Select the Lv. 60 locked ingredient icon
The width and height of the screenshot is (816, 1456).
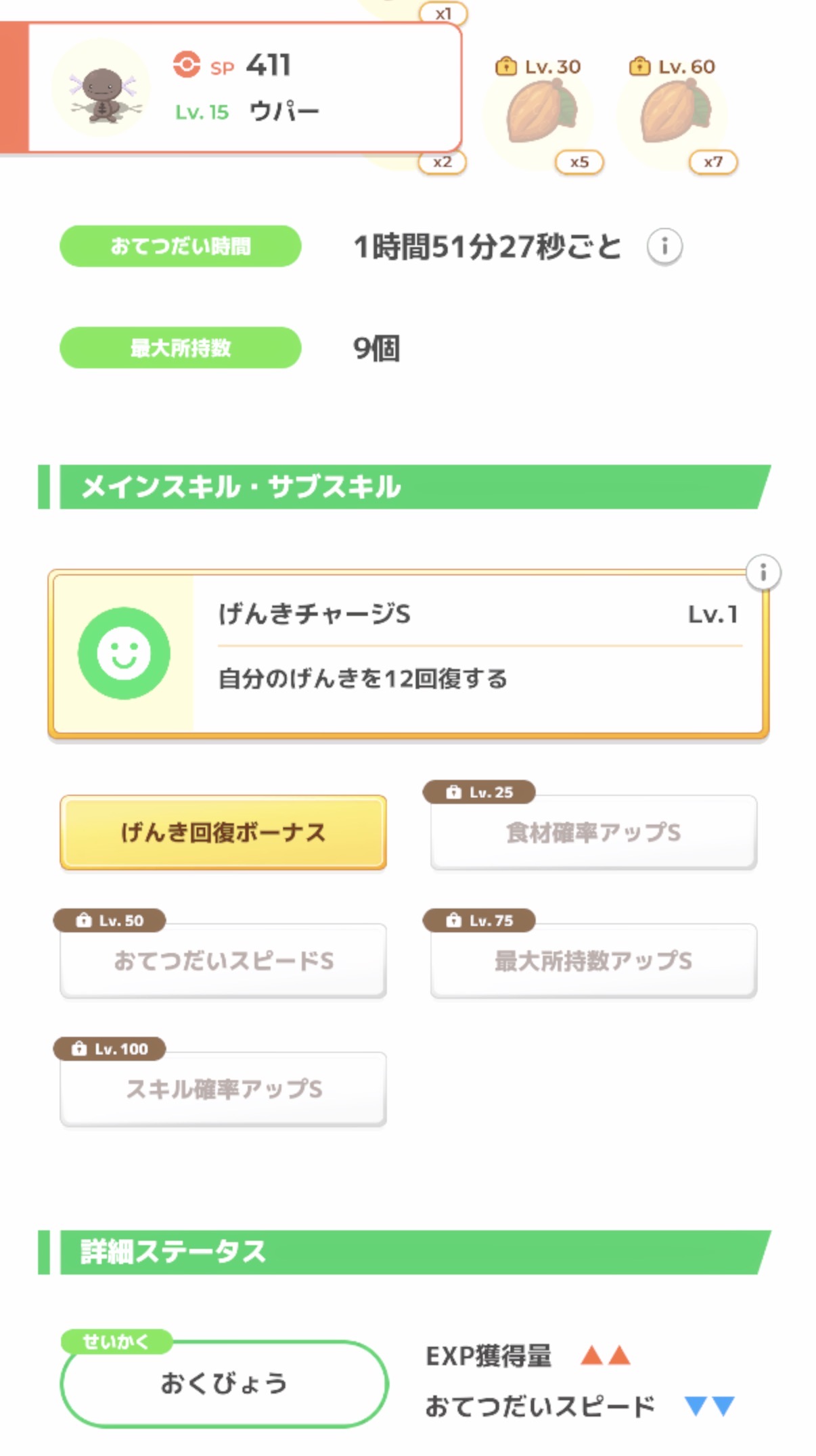tap(675, 112)
